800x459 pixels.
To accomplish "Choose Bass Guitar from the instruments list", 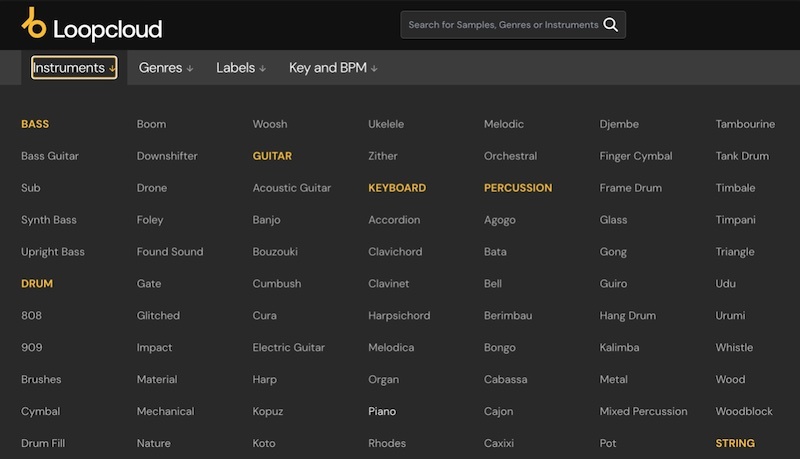I will (x=50, y=156).
